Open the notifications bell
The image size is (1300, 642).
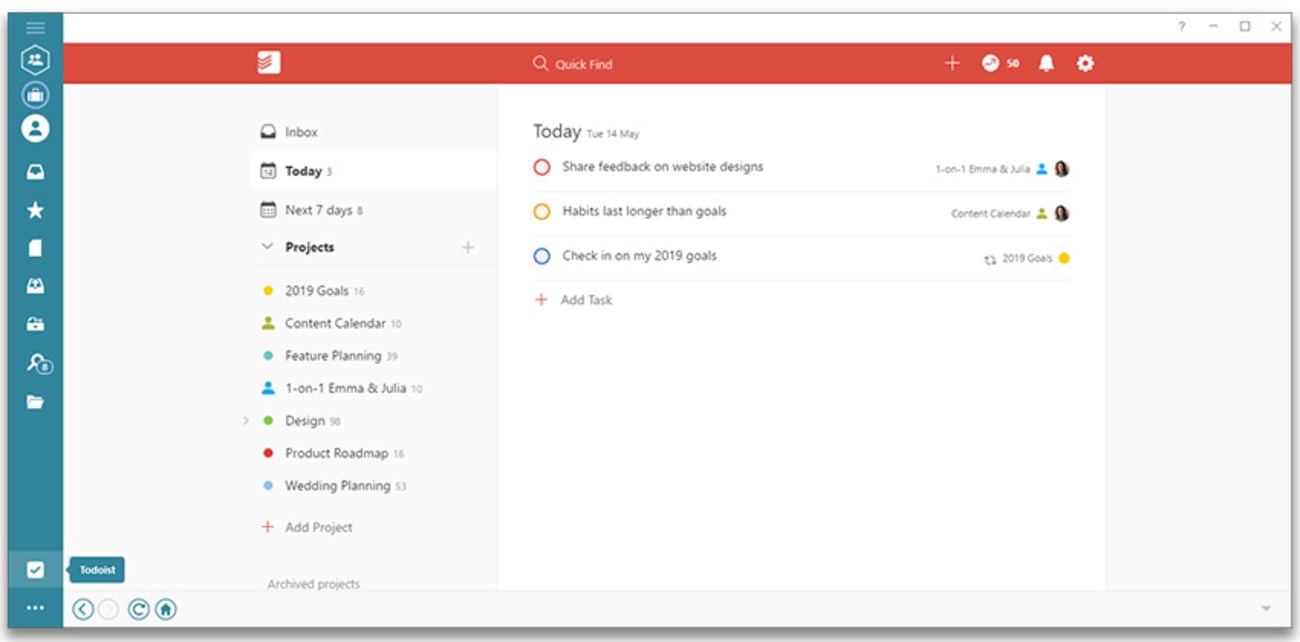(1044, 62)
